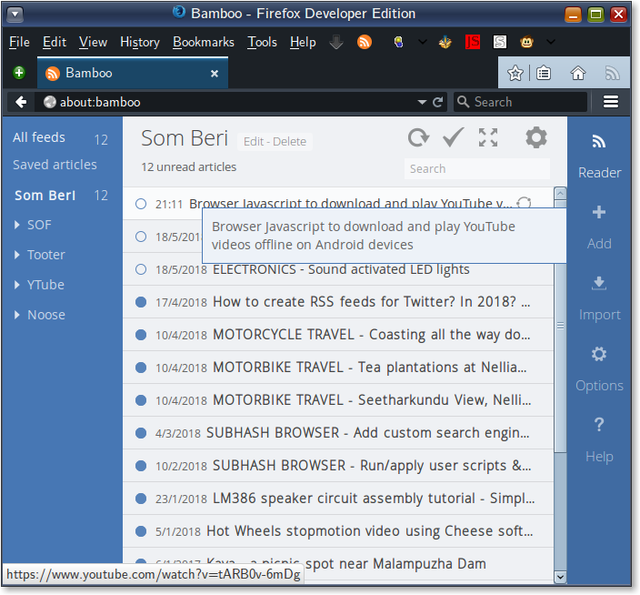Click the lightbulb extension icon
Screen dimensions: 640x595
click(399, 42)
